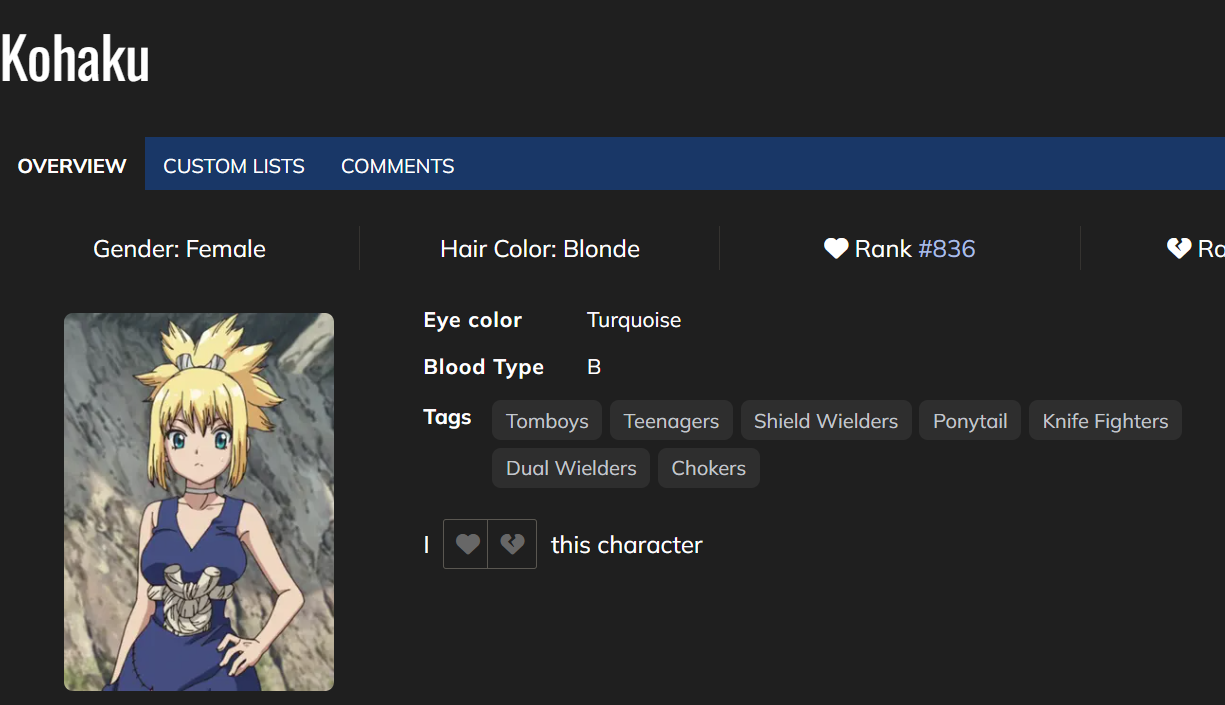Click the Chokers tag

point(708,468)
